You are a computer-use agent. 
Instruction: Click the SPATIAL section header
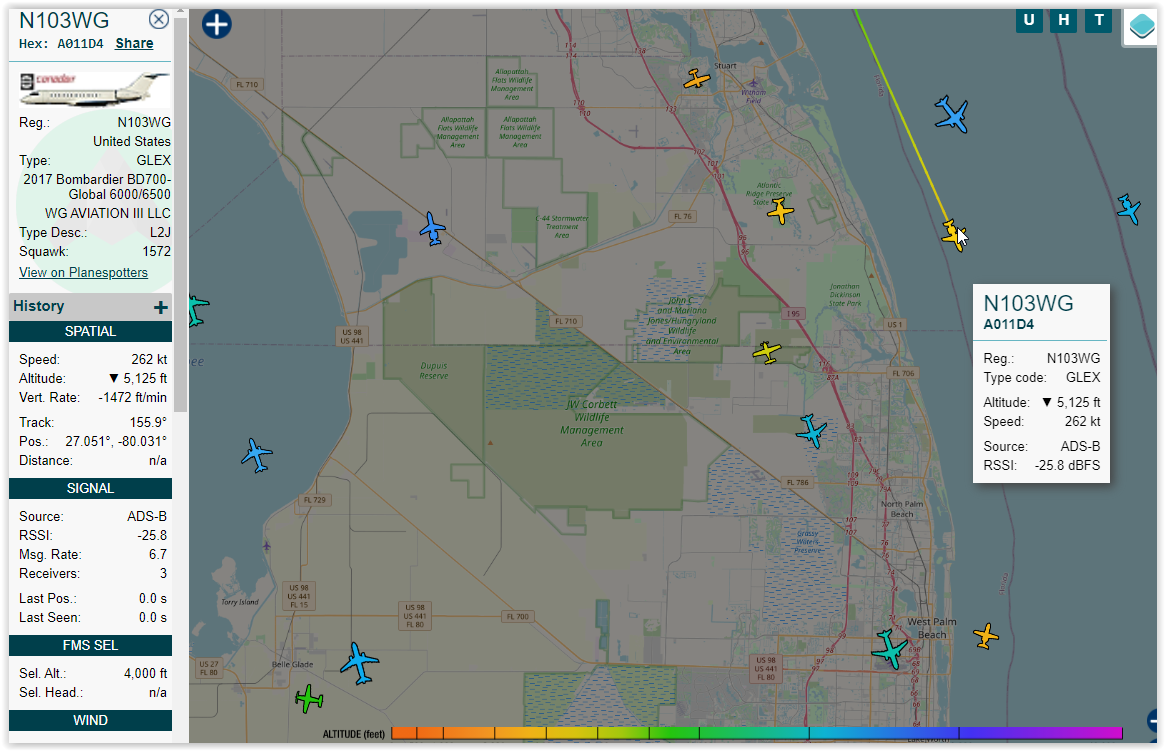(91, 331)
